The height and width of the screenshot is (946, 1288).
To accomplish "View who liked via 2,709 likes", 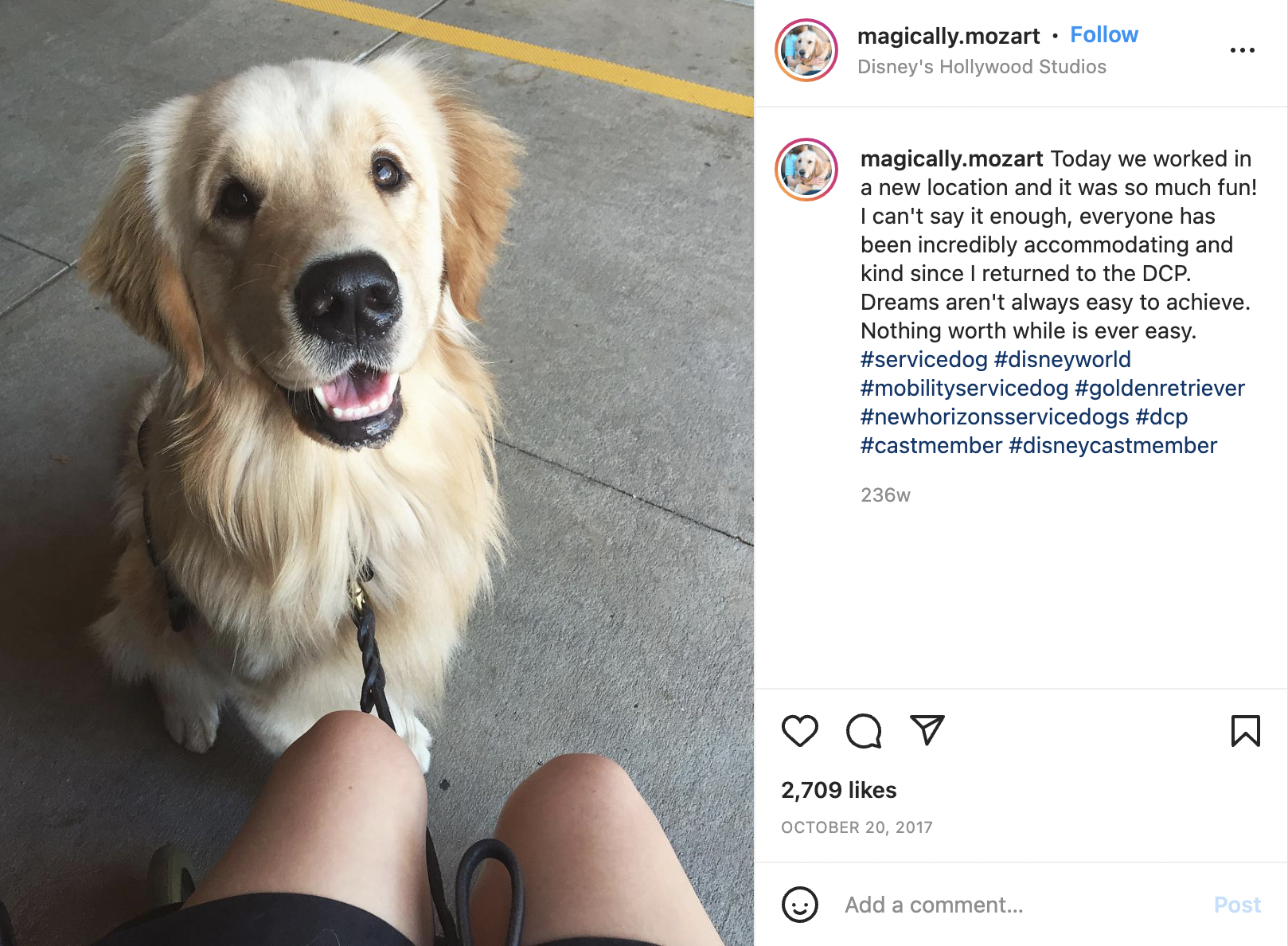I will click(x=839, y=790).
